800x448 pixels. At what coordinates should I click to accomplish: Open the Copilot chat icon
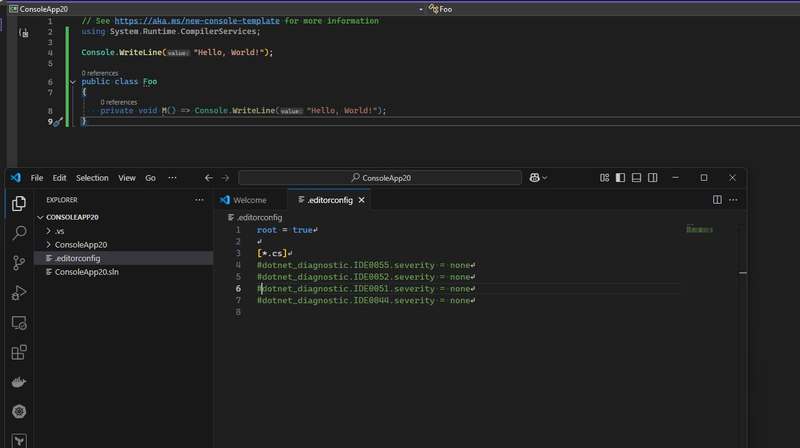tap(534, 178)
